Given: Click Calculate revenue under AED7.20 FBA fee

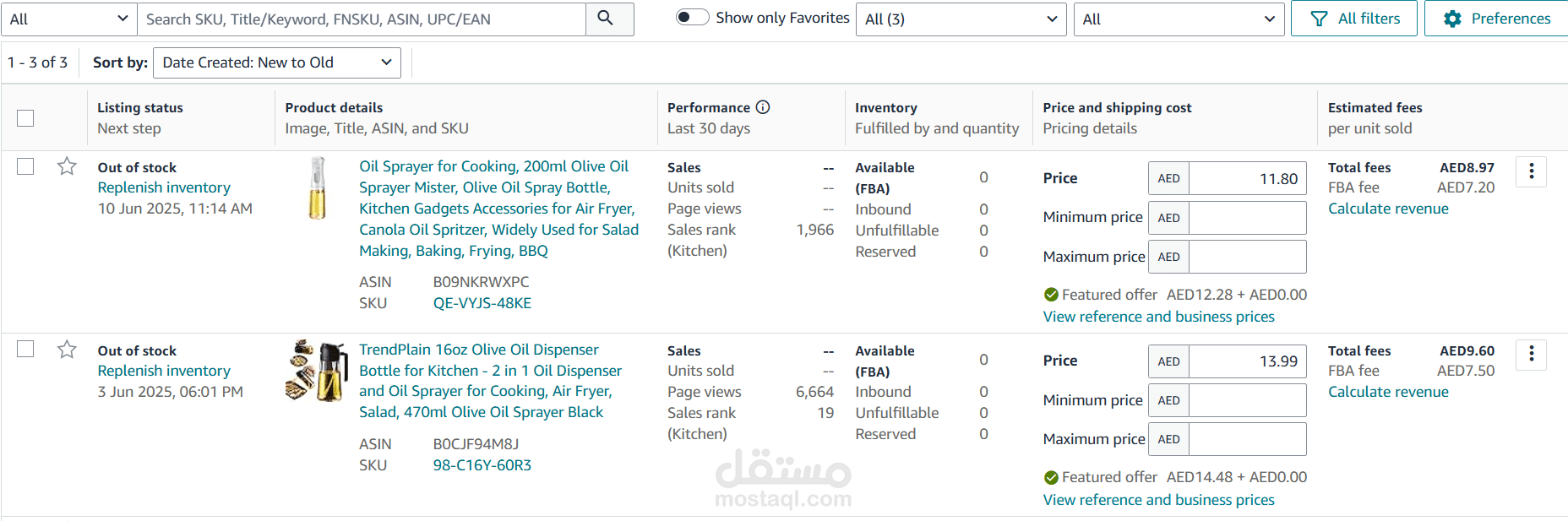Looking at the screenshot, I should pos(1388,209).
